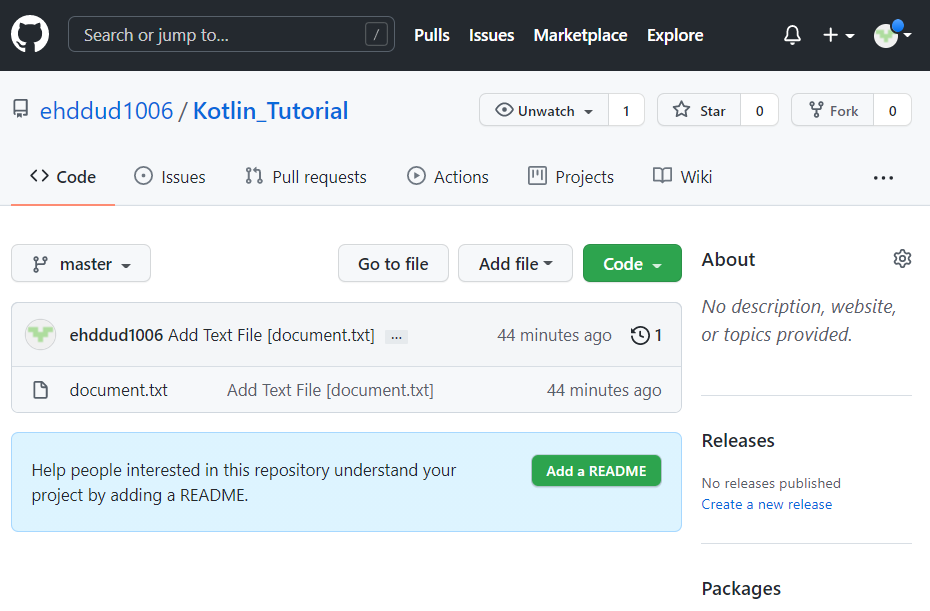Open the Packages heading link
Viewport: 930px width, 611px height.
click(x=741, y=588)
